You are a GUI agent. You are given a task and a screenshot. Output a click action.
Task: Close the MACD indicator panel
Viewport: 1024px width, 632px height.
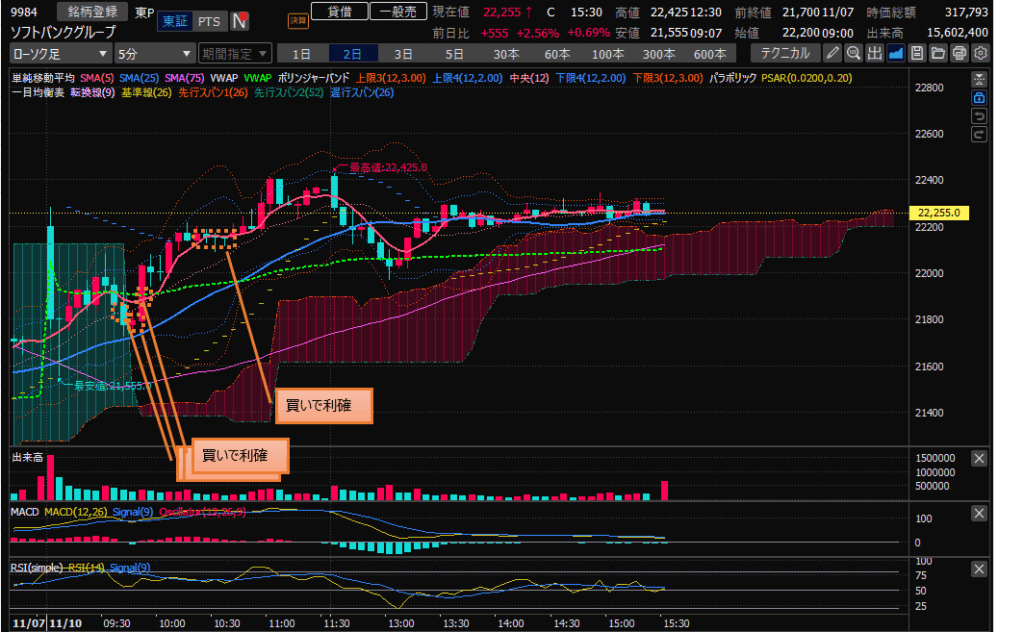[x=979, y=513]
